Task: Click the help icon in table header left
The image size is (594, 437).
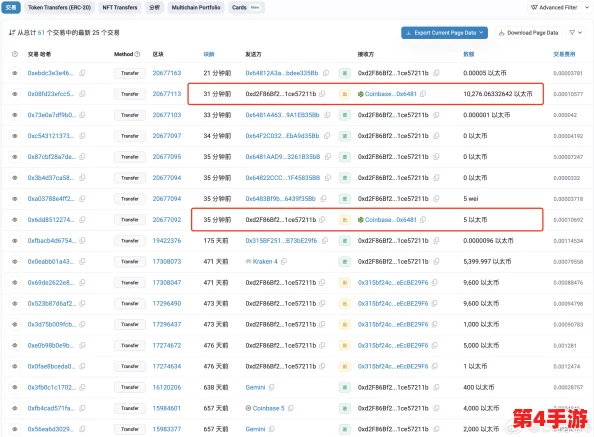Action: [15, 54]
